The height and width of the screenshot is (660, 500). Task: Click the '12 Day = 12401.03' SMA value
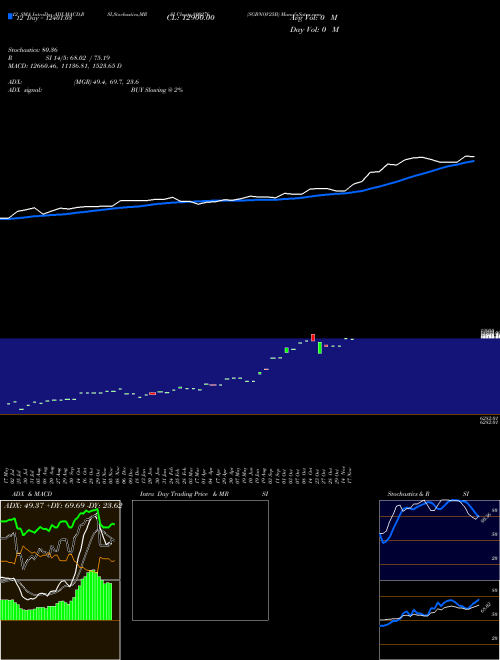44,18
